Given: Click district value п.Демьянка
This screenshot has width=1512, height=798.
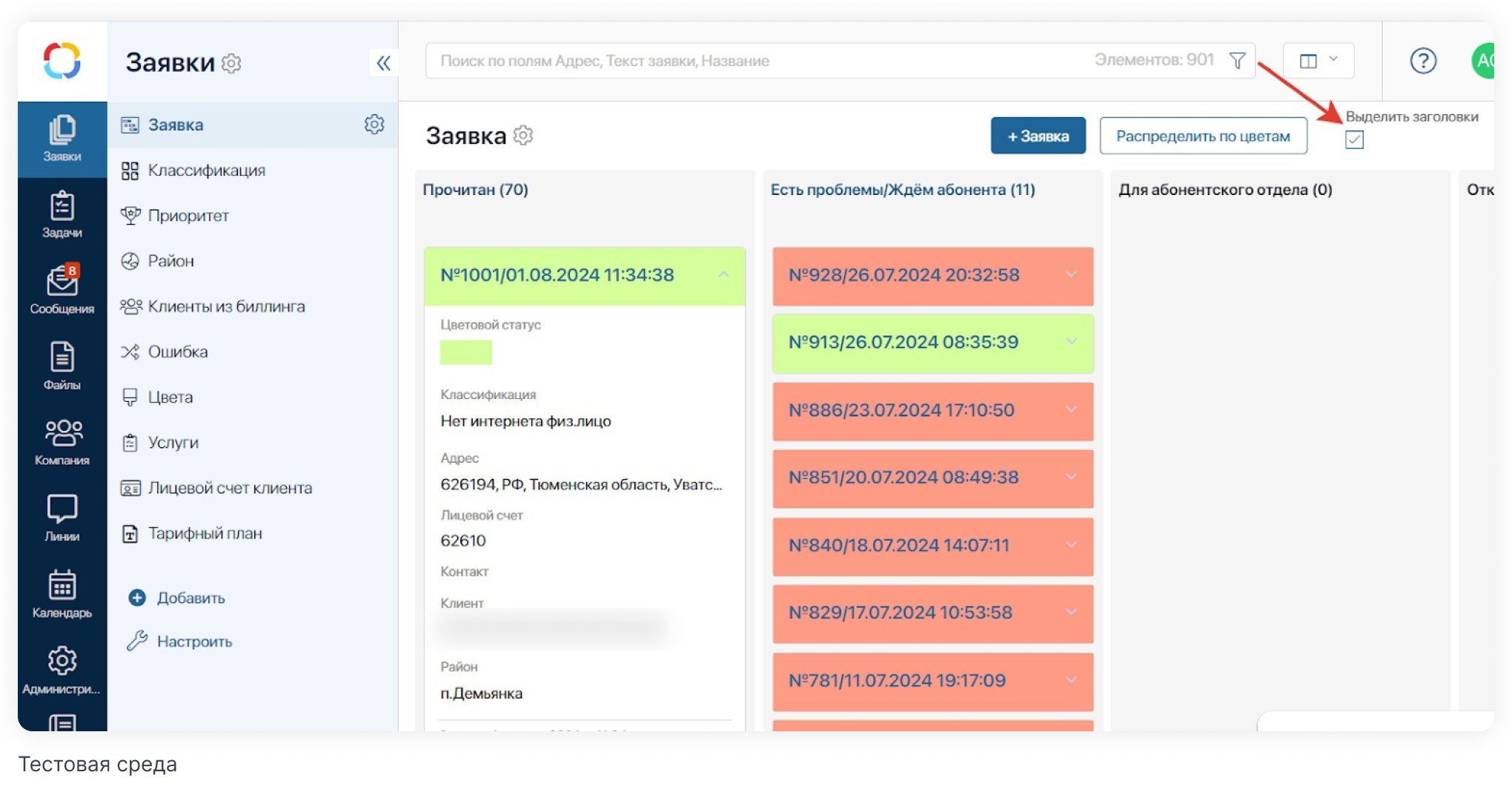Looking at the screenshot, I should click(481, 693).
